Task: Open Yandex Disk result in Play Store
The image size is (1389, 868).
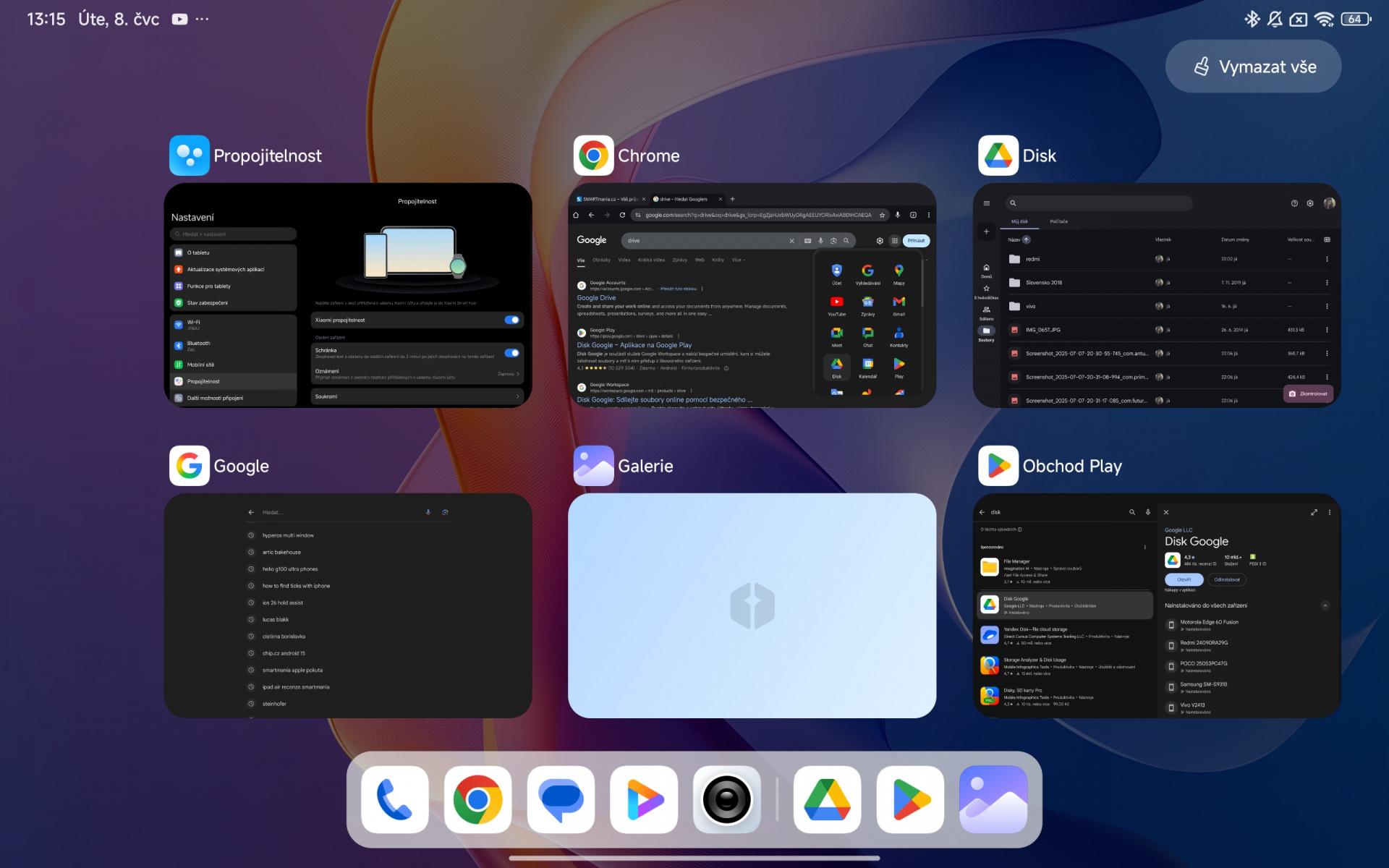Action: [x=1064, y=635]
